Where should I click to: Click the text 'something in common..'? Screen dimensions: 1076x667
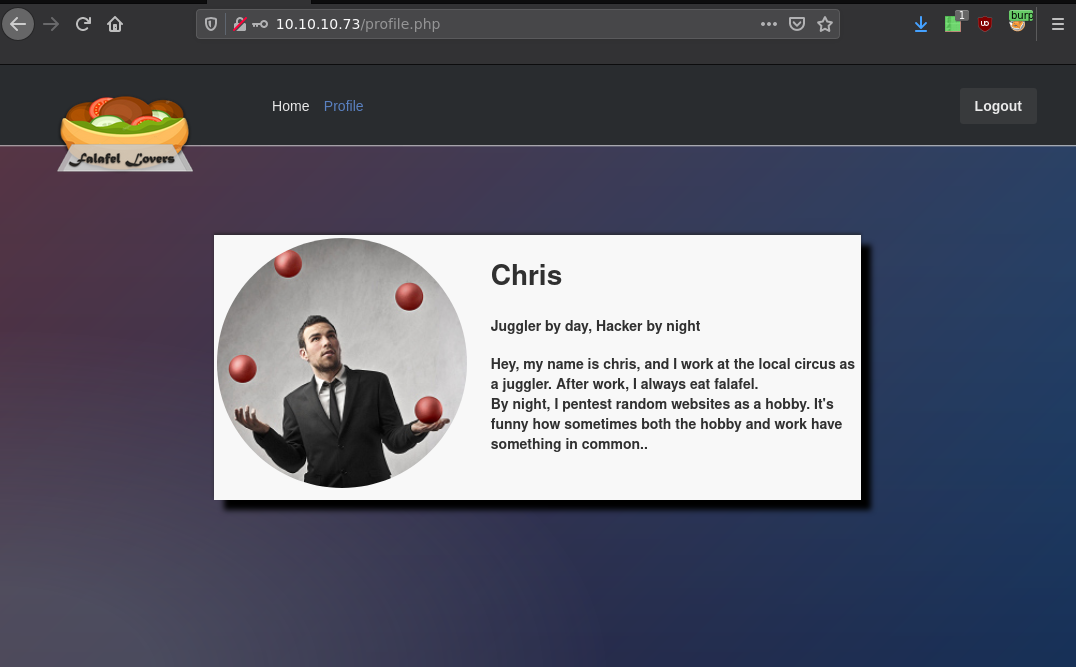(x=569, y=444)
